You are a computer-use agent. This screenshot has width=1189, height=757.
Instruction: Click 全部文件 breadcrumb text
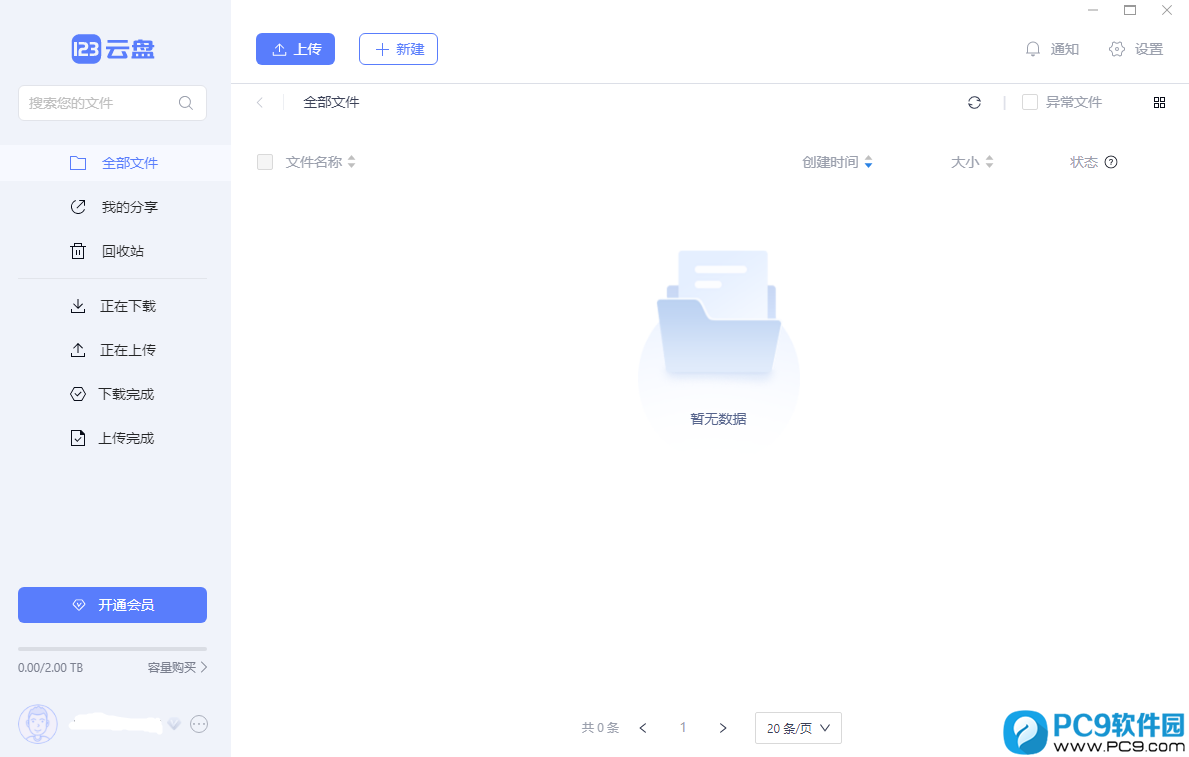point(331,102)
